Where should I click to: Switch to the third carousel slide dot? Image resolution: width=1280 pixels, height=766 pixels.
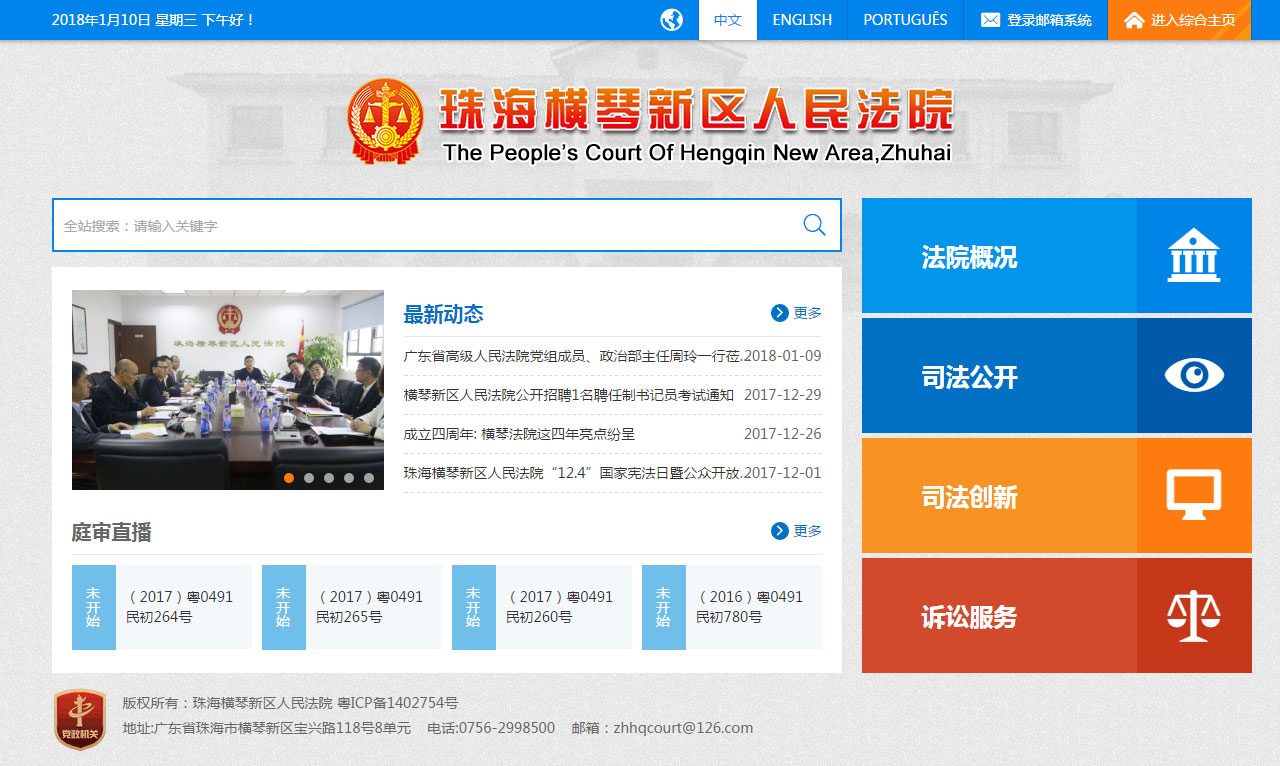[329, 478]
